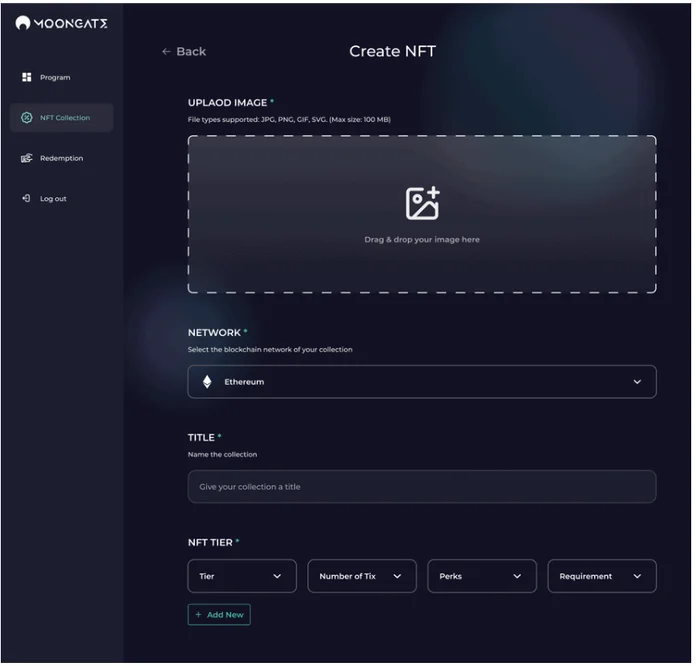Click the Ethereum diamond logo icon

pos(207,382)
